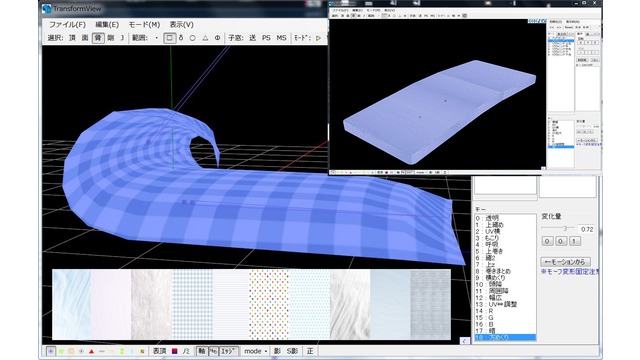Click the TransformView window icon

click(47, 8)
